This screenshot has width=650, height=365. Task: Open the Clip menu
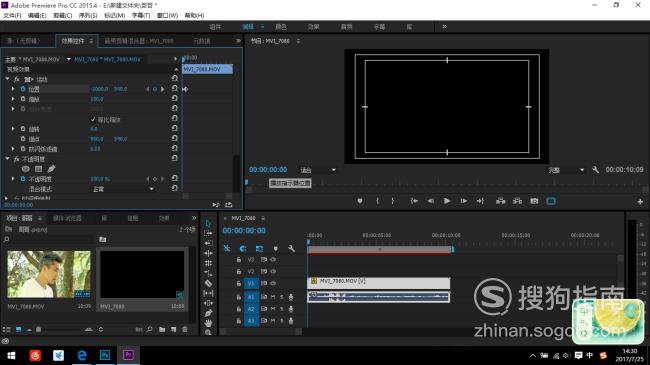pos(63,15)
